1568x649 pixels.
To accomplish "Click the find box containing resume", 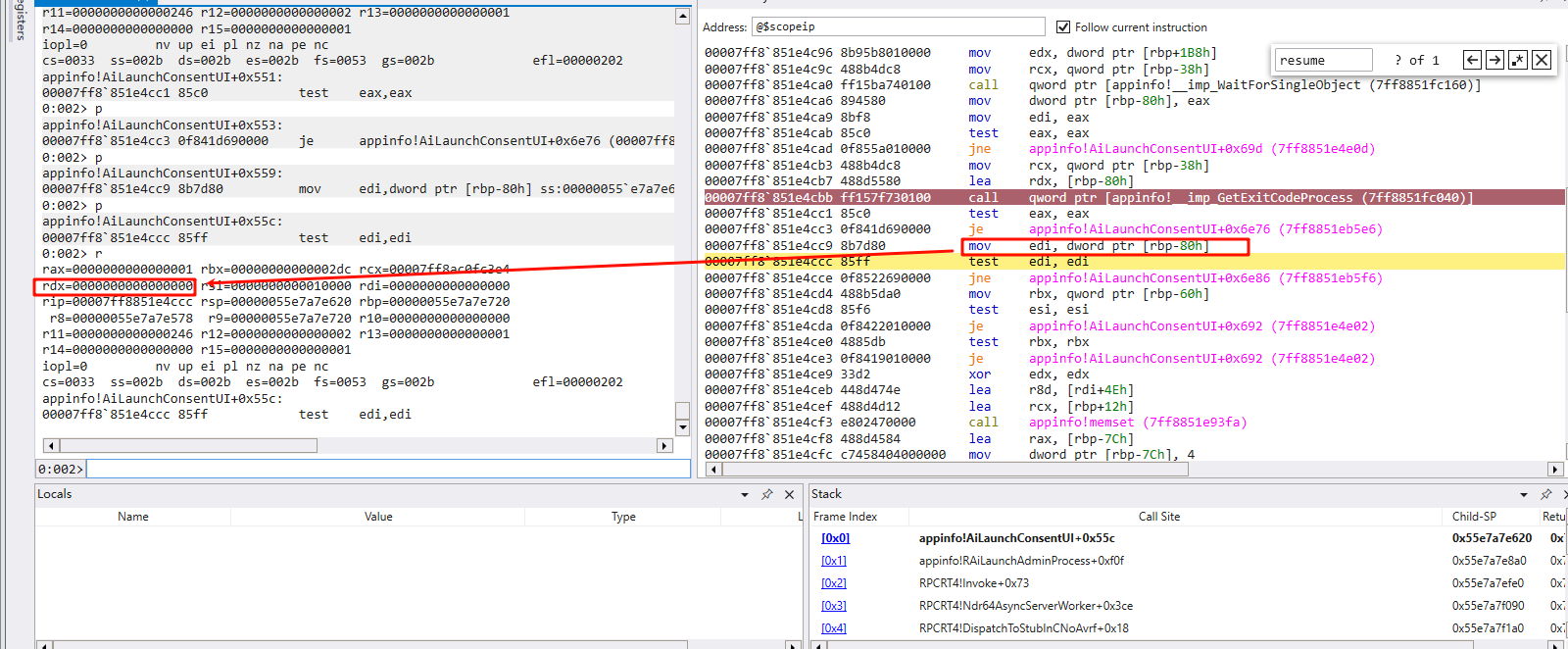I will point(1323,60).
